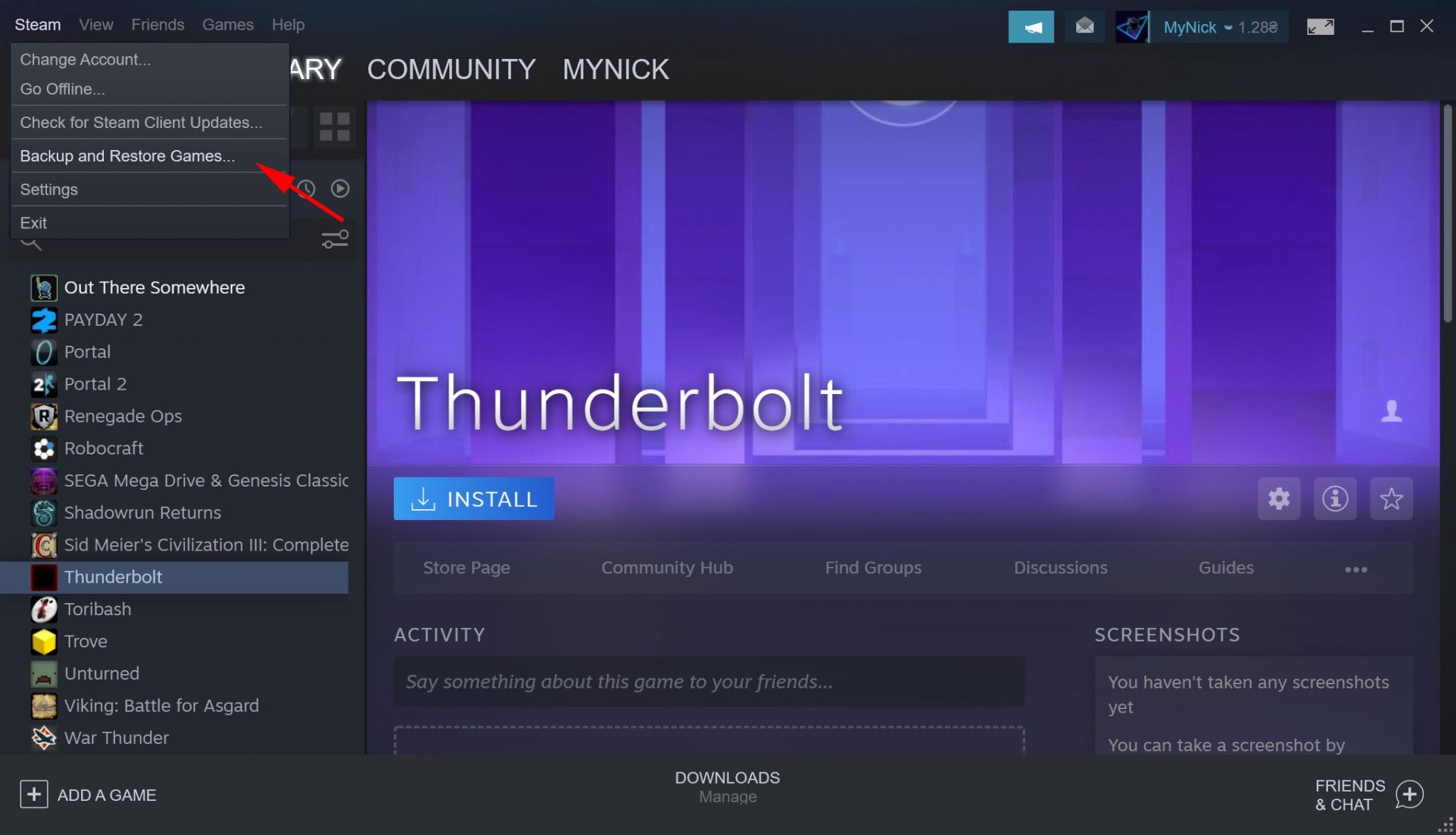The image size is (1456, 835).
Task: Open the inbox envelope icon
Action: 1083,26
